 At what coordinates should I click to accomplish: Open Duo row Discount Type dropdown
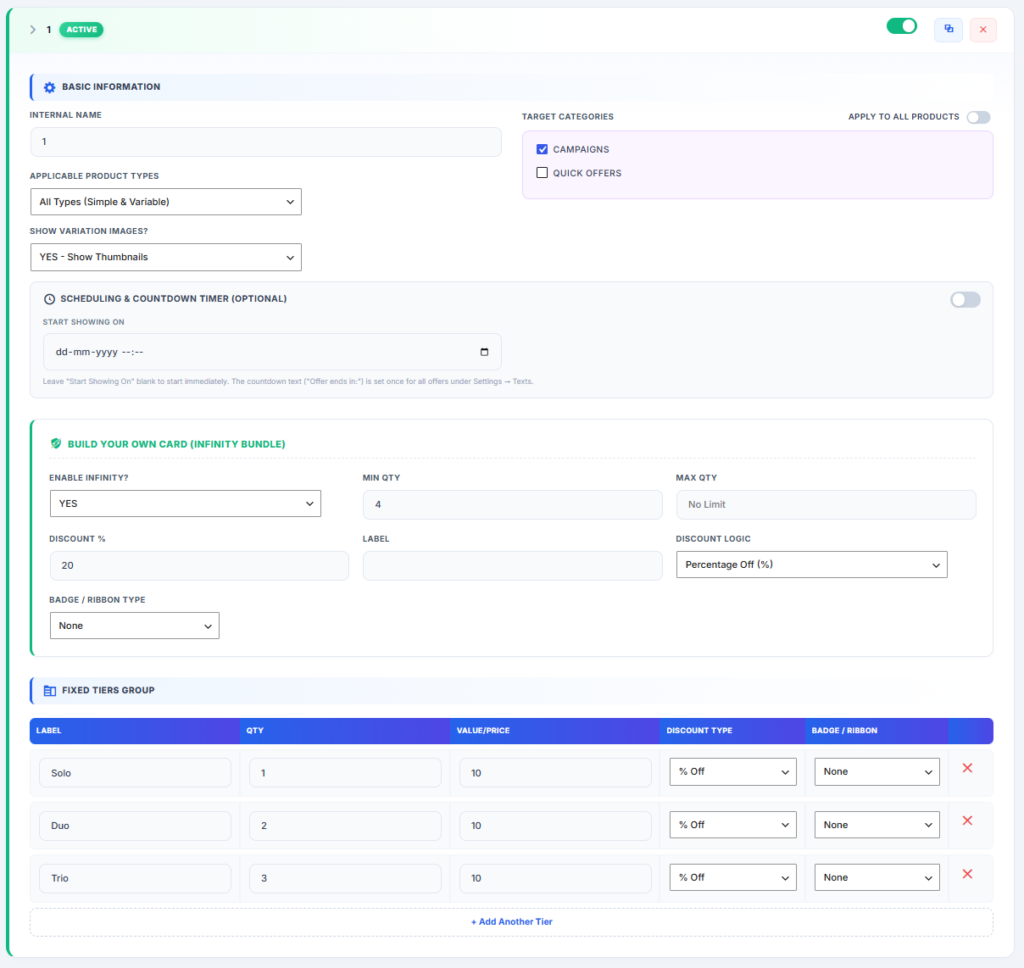[733, 825]
